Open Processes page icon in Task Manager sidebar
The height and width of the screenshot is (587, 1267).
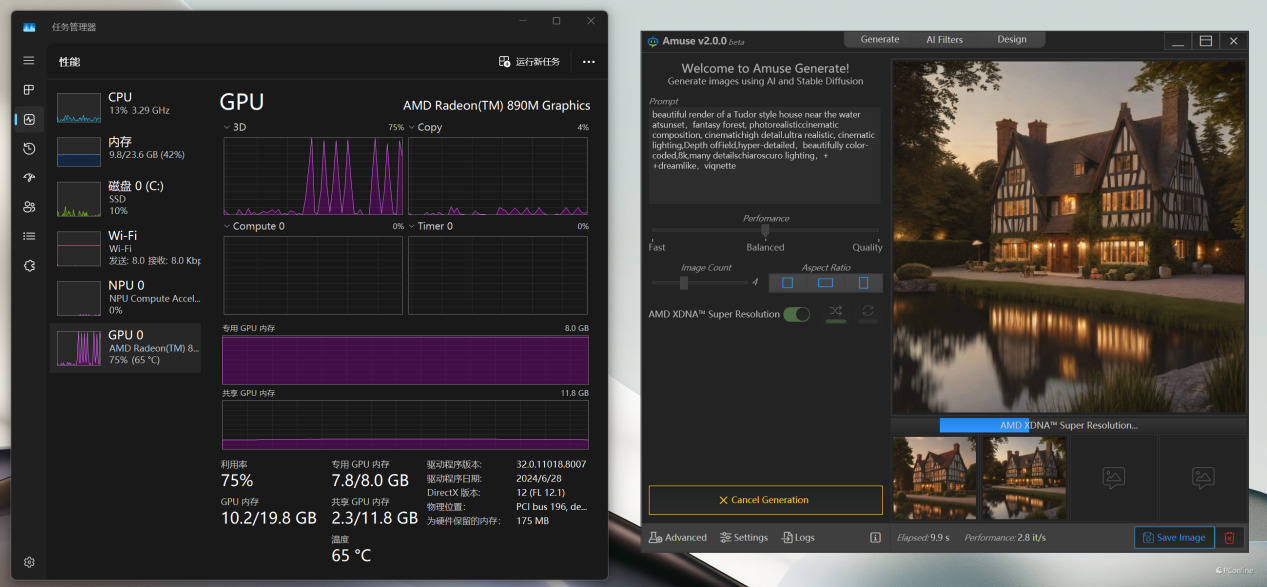tap(29, 90)
